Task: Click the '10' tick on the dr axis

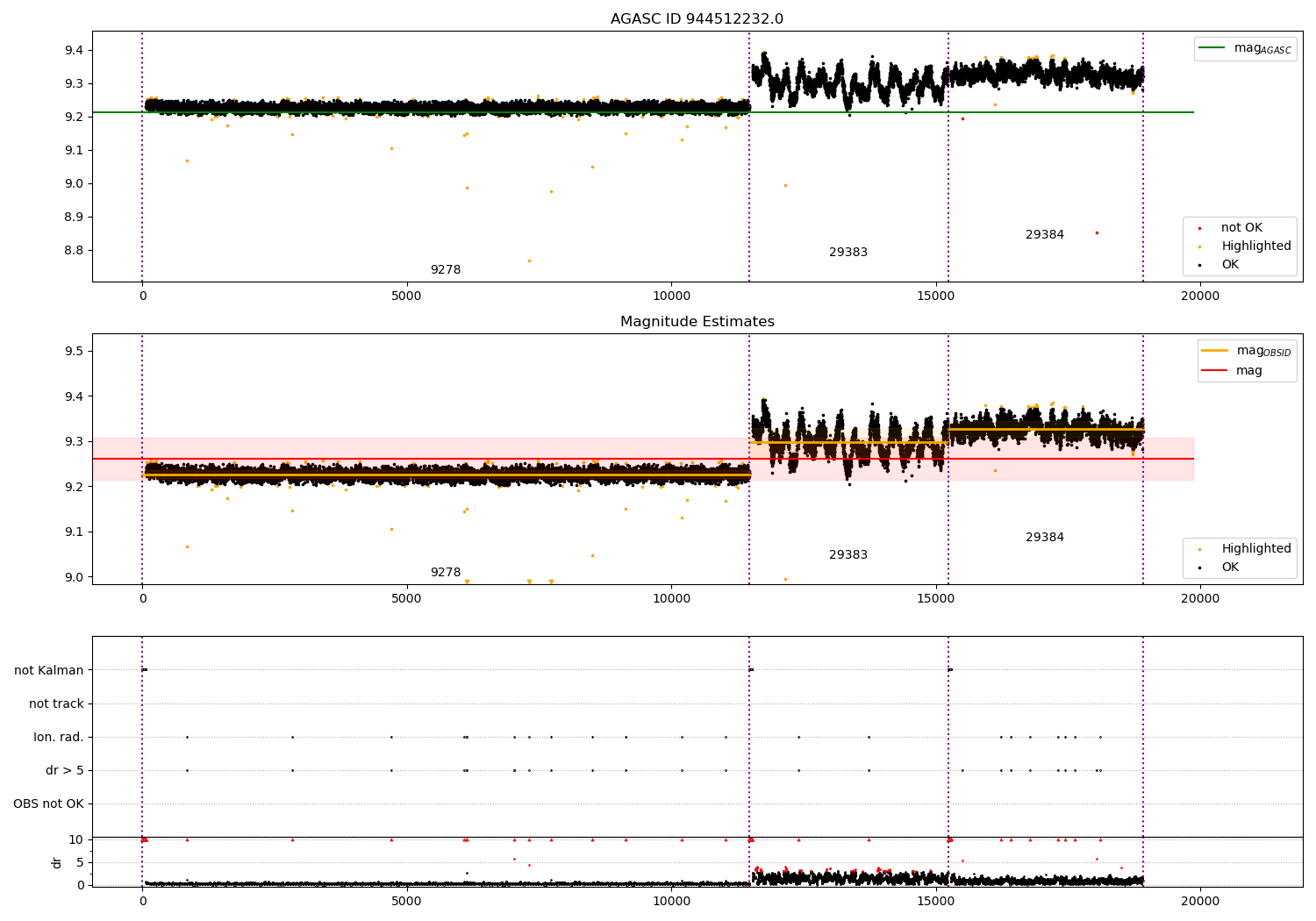Action: pos(76,840)
